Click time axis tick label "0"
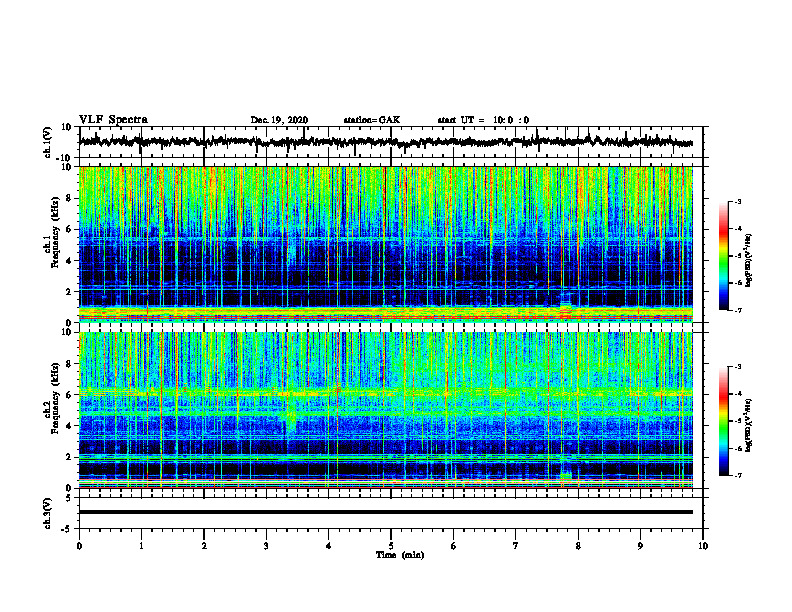792x612 pixels. pos(79,546)
